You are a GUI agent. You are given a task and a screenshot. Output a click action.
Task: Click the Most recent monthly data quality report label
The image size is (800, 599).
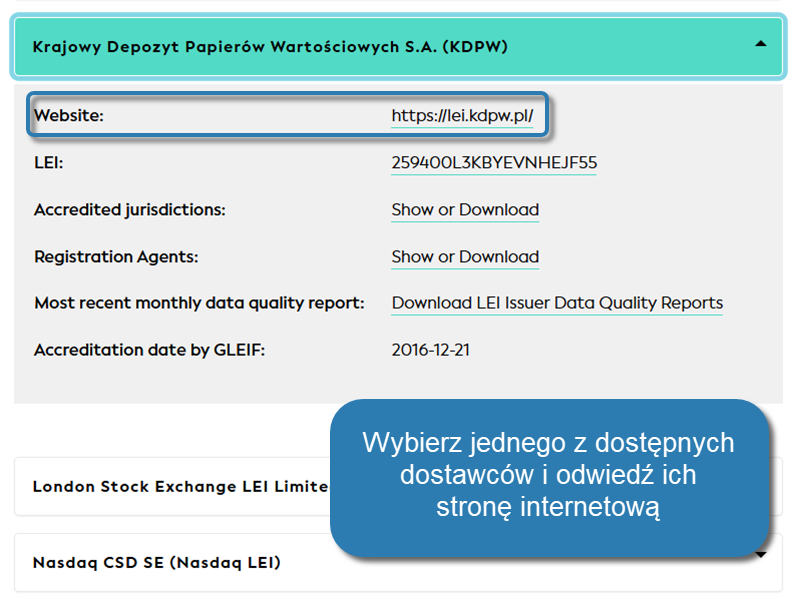199,303
